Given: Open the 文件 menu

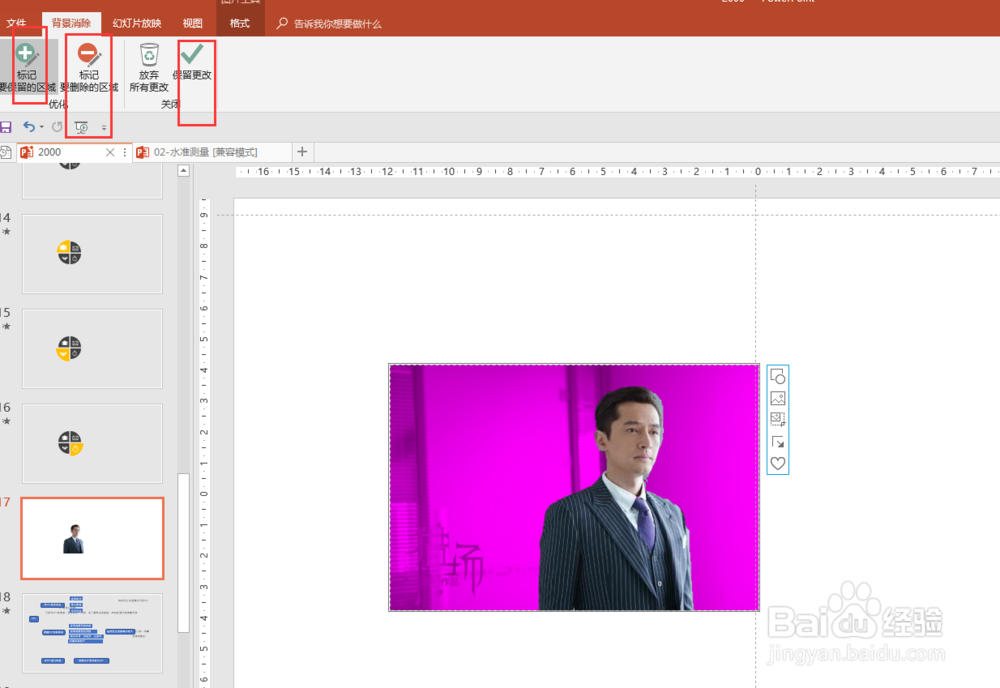Looking at the screenshot, I should click(17, 24).
